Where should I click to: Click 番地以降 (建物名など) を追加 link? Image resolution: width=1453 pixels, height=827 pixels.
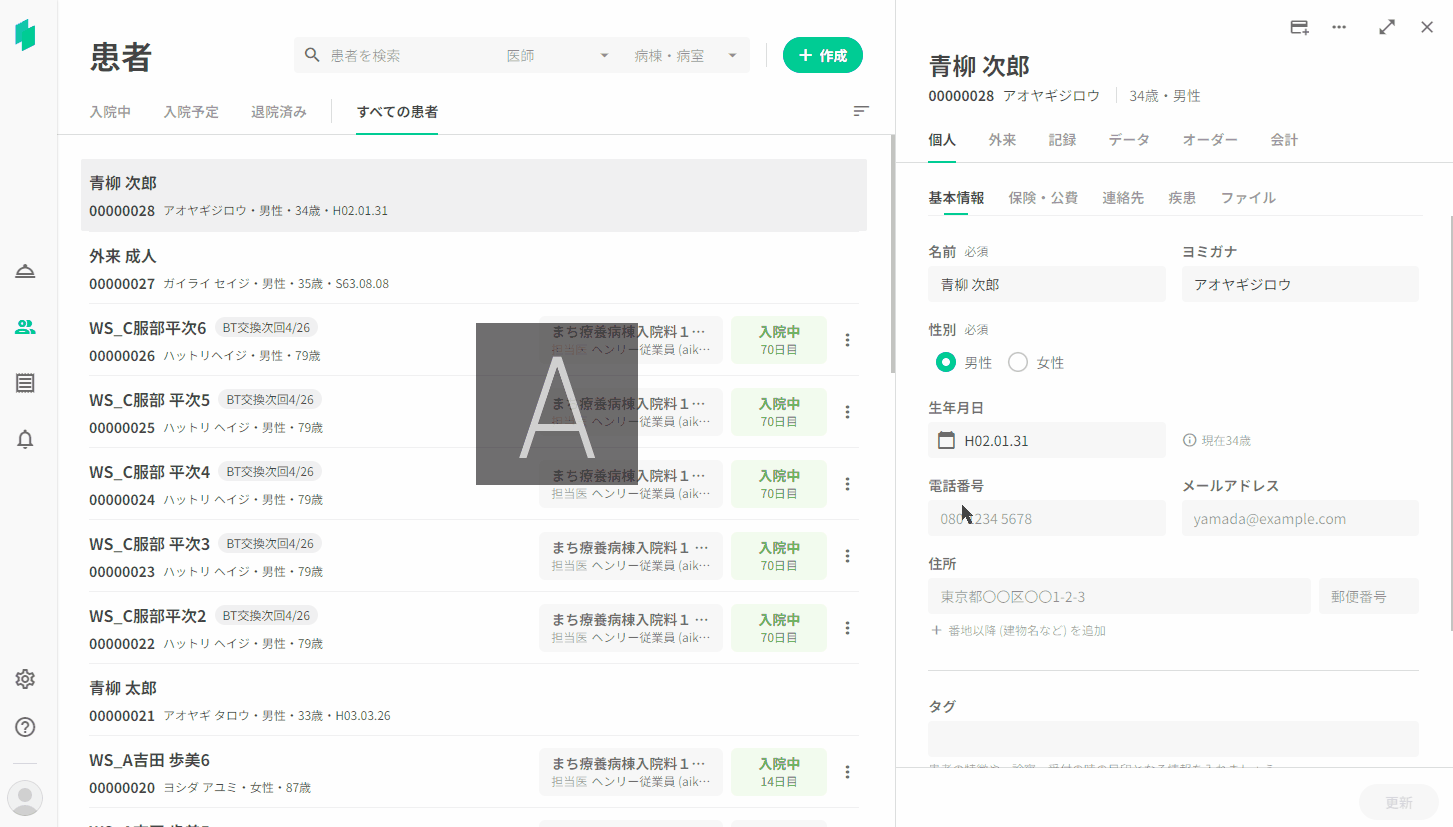(x=1018, y=631)
